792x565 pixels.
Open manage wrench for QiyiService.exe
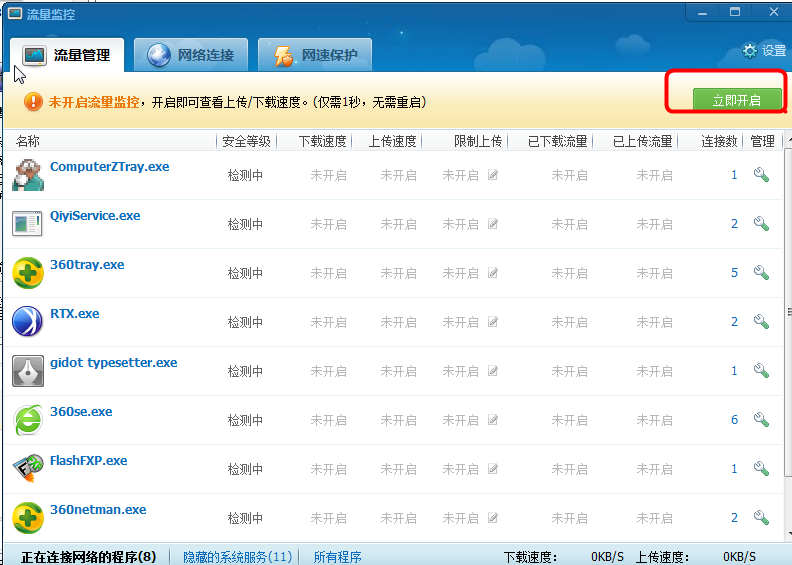click(x=761, y=224)
